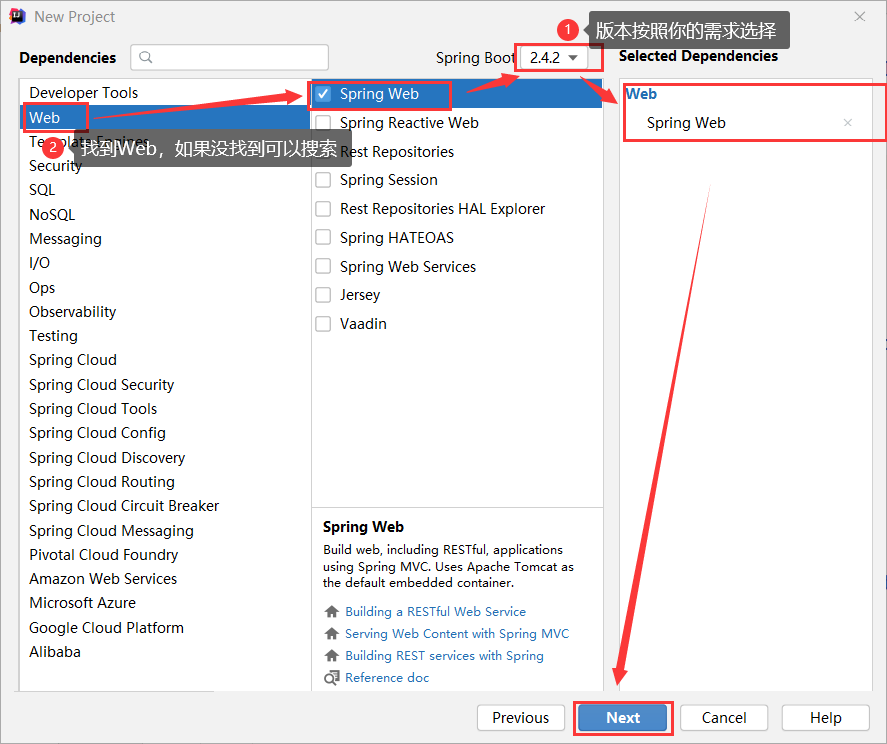This screenshot has width=887, height=744.
Task: Select the Testing category
Action: click(54, 336)
